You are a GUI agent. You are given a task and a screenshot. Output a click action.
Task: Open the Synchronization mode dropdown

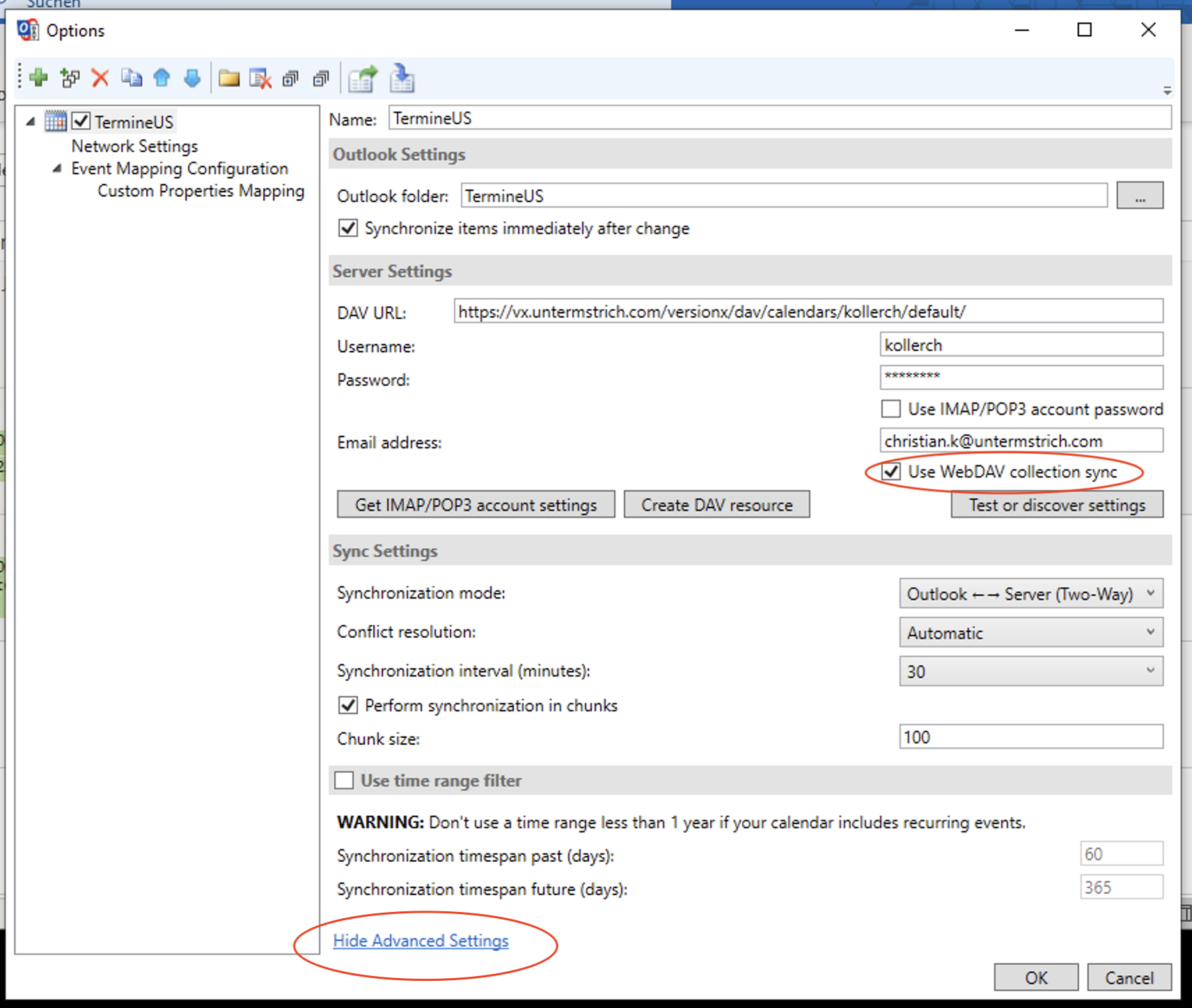point(1030,594)
